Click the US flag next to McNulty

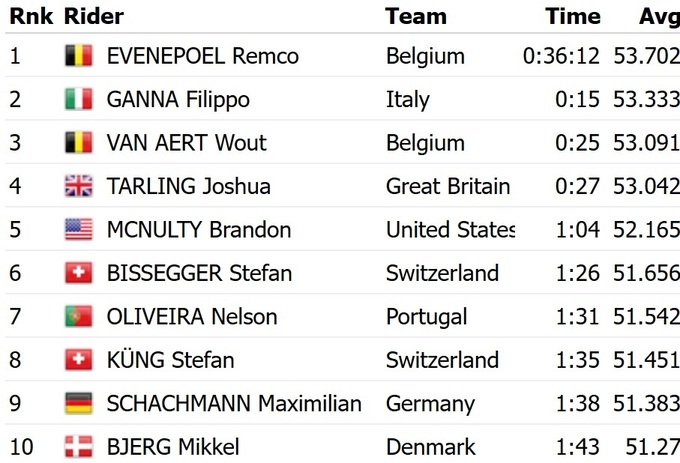click(78, 230)
